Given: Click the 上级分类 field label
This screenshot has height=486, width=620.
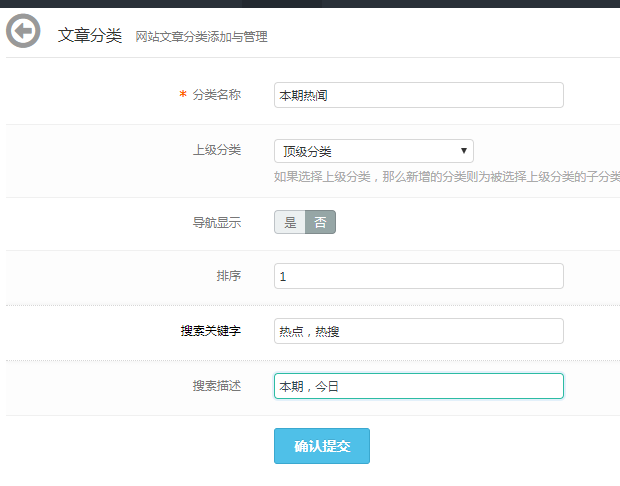Looking at the screenshot, I should [216, 150].
